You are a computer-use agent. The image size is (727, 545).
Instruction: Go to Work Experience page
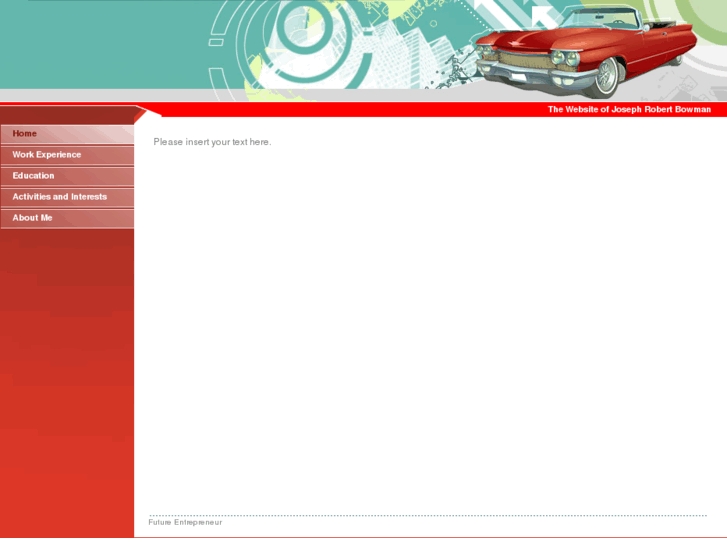pyautogui.click(x=67, y=155)
